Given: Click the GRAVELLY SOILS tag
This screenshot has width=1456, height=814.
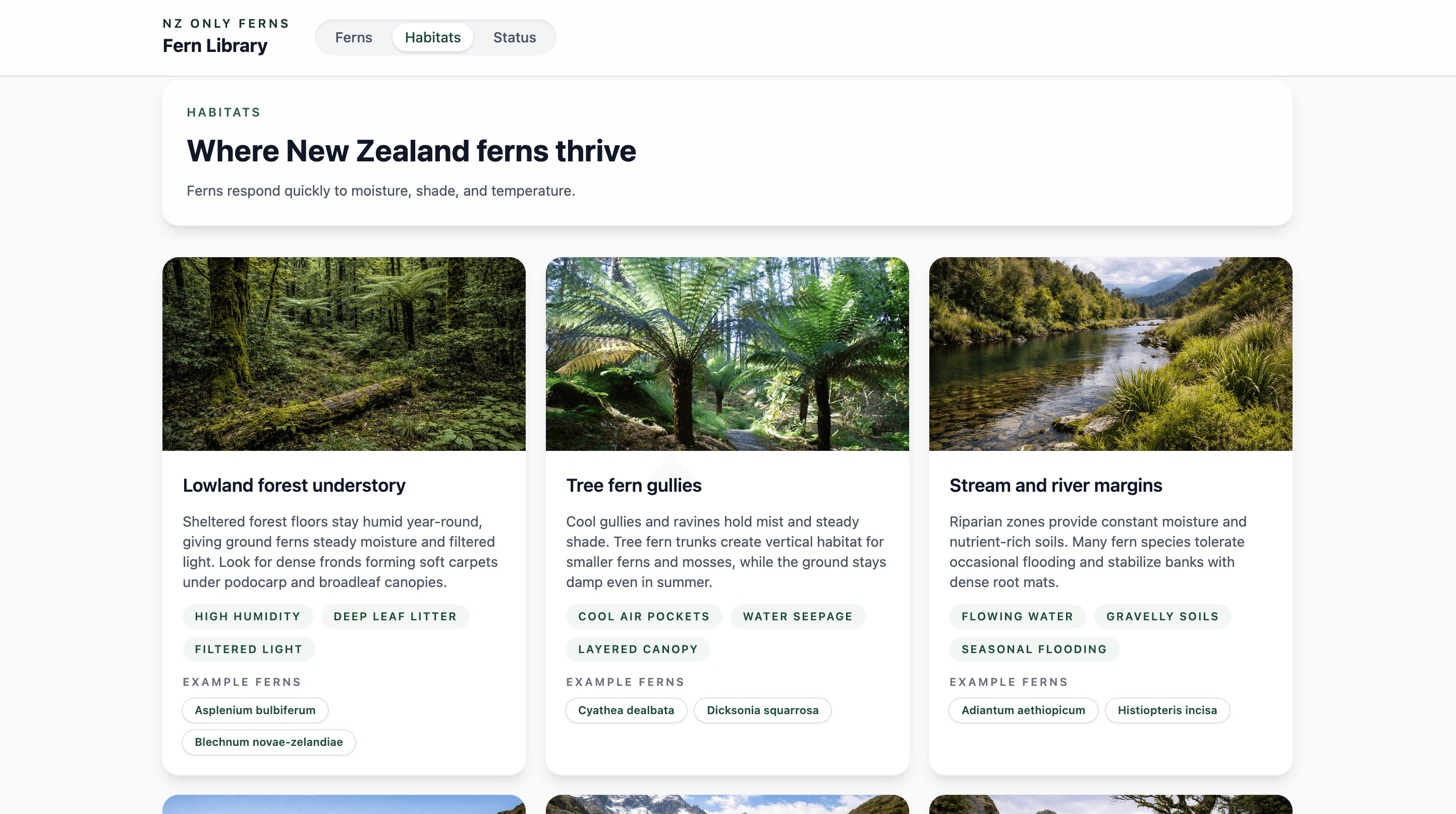Looking at the screenshot, I should [1162, 616].
